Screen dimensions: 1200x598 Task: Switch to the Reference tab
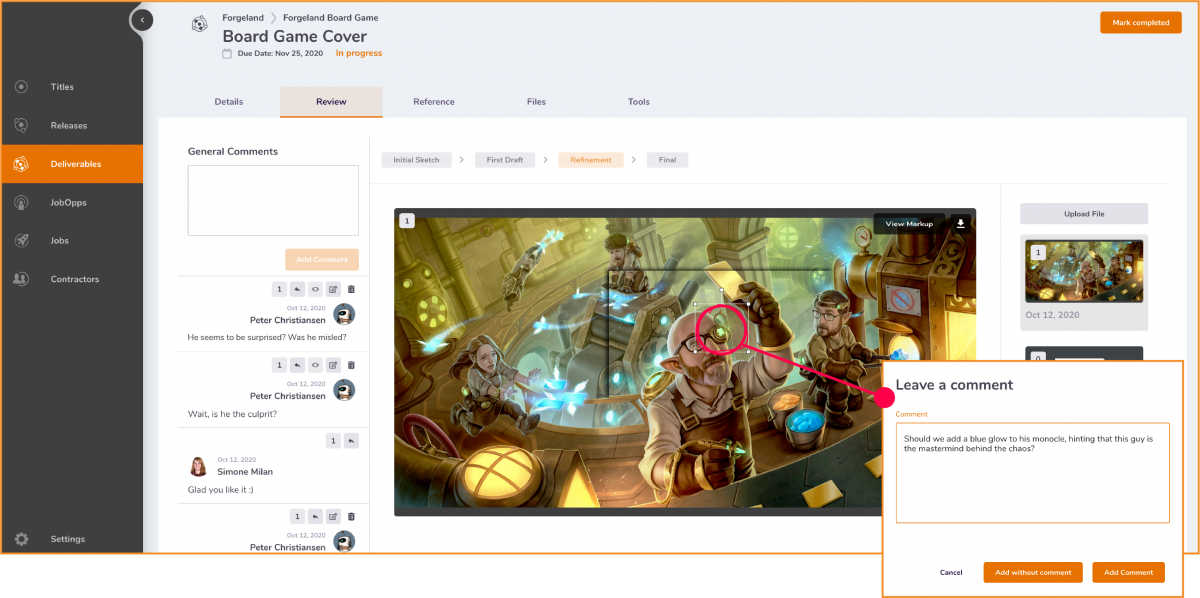433,102
